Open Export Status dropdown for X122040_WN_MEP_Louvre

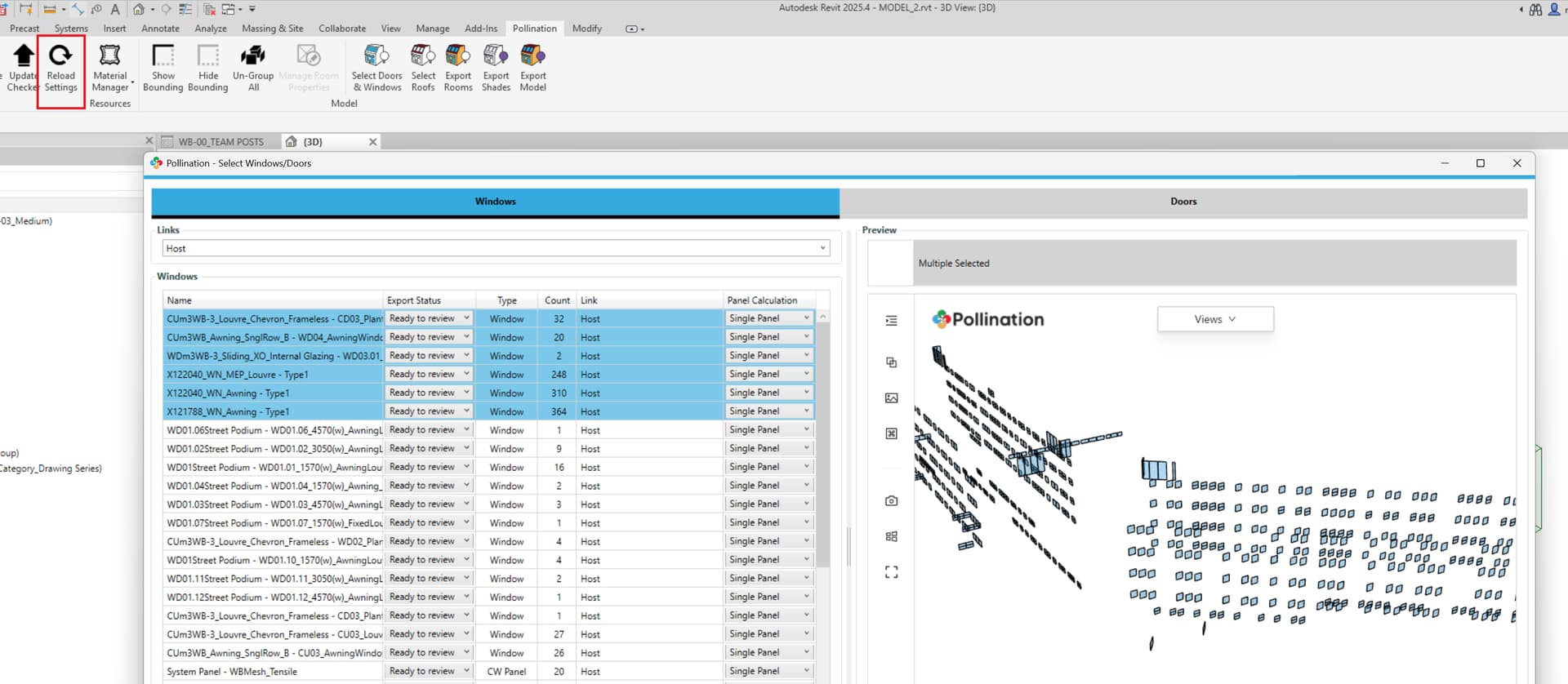[x=466, y=374]
